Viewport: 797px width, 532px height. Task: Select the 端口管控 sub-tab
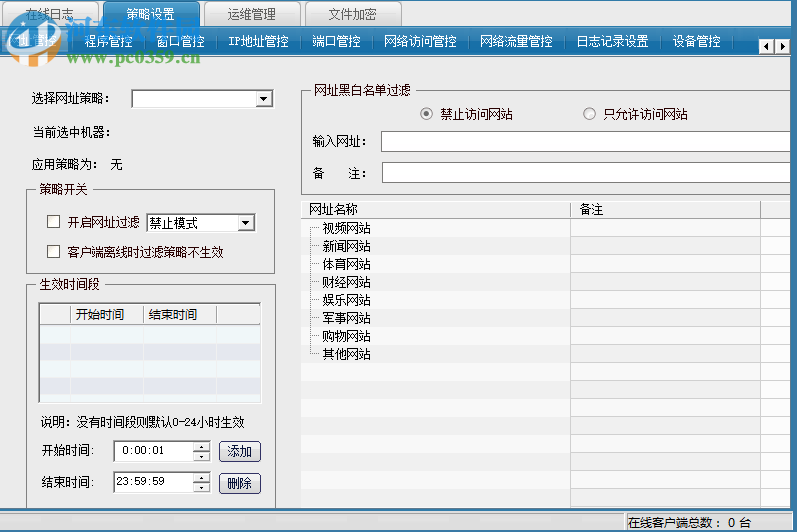click(336, 41)
